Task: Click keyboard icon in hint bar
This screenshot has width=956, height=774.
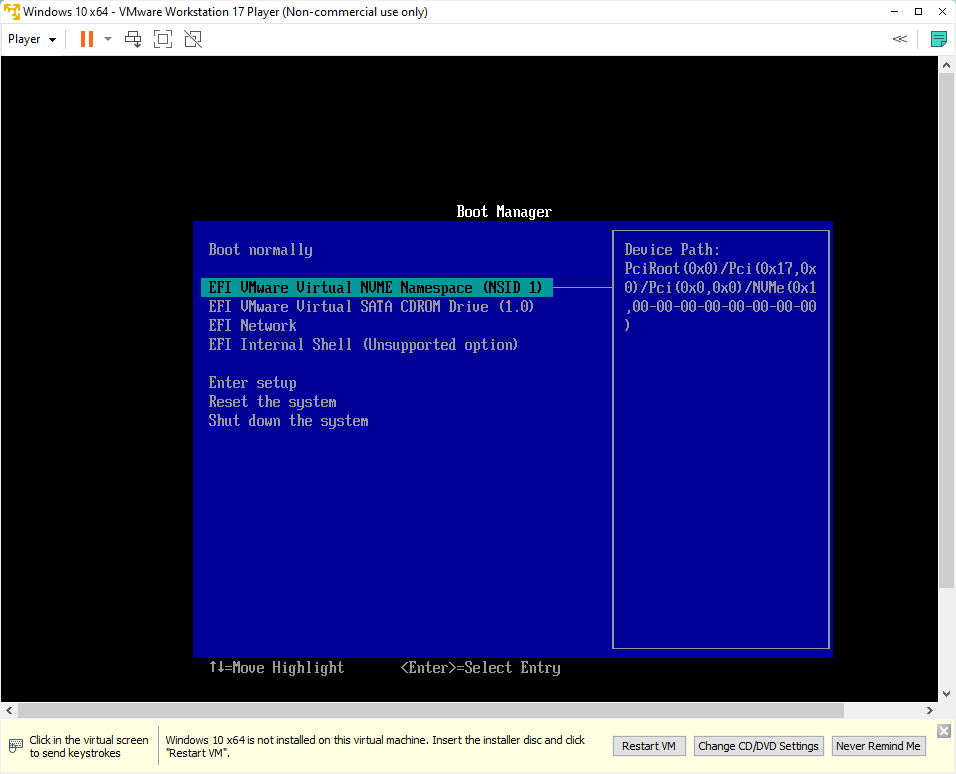Action: (16, 746)
